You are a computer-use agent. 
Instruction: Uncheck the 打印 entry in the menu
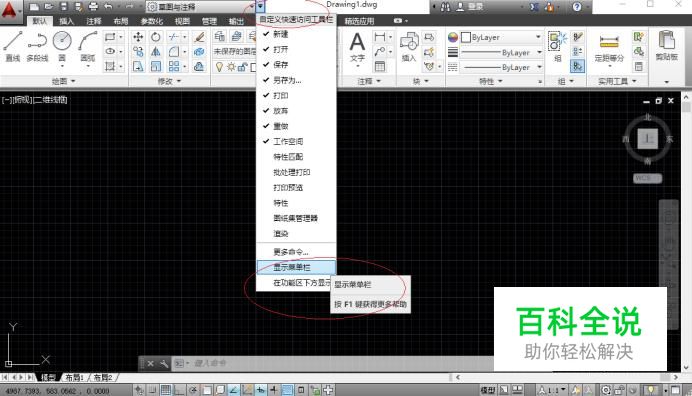[x=296, y=95]
